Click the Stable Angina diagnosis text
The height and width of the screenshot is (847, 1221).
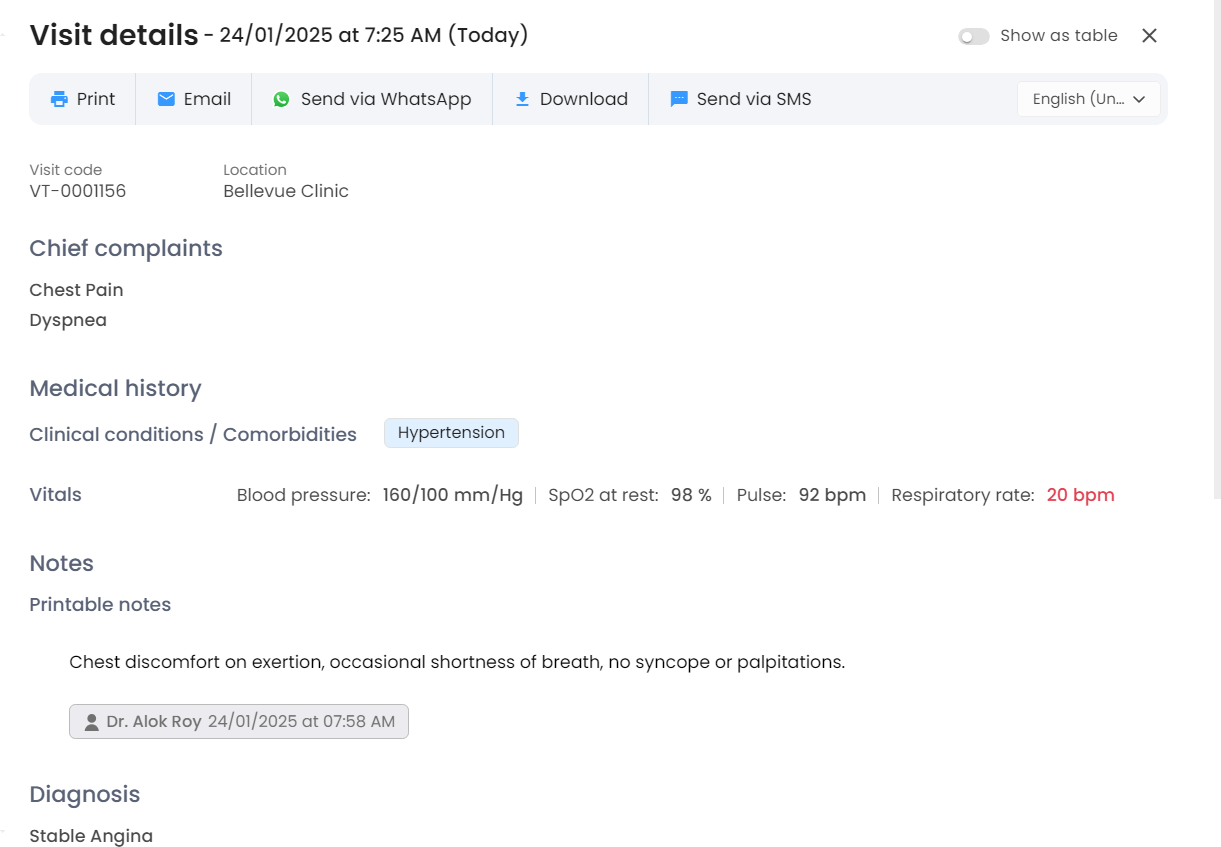91,836
